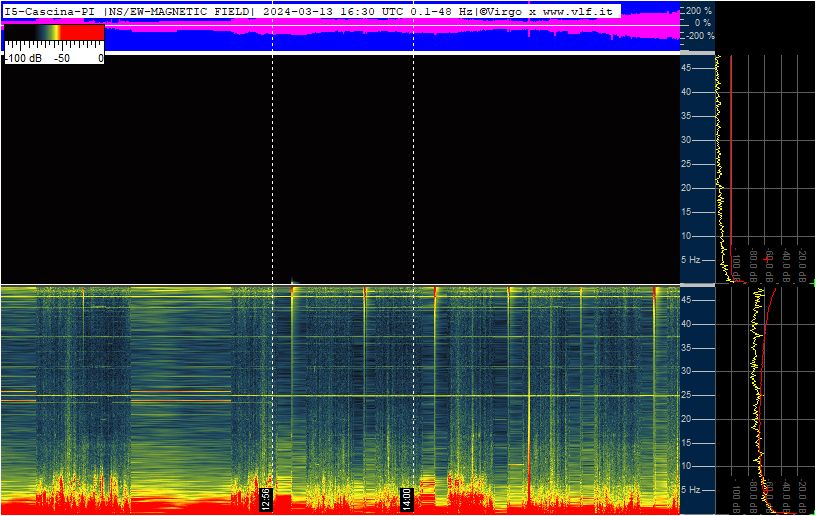Click the red cross marker in the upper spectrum plot

[x=766, y=259]
